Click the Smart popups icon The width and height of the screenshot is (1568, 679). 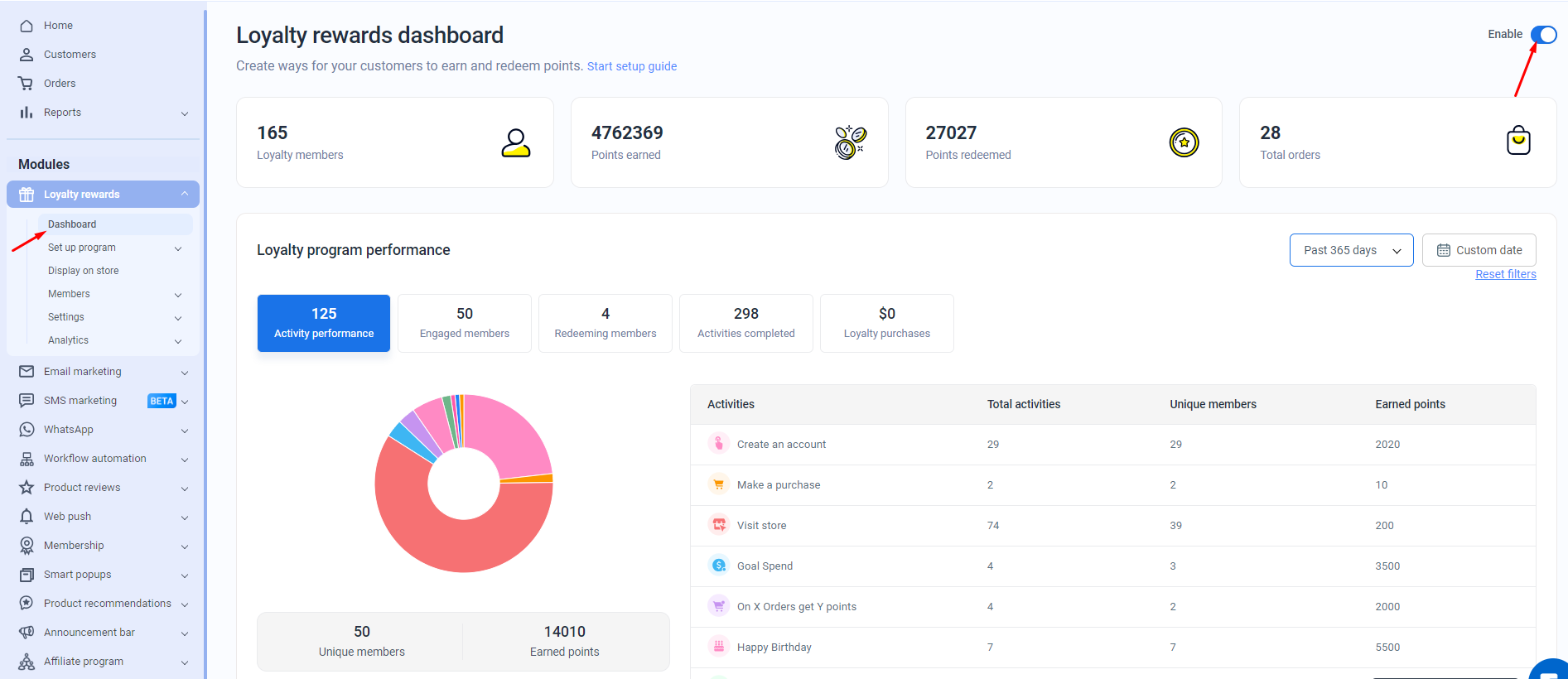point(27,575)
